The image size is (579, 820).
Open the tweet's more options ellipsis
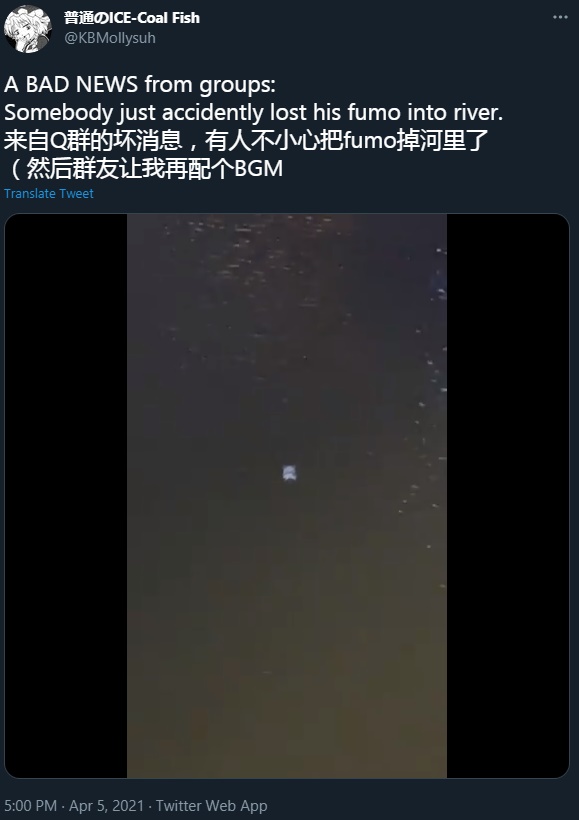pyautogui.click(x=560, y=17)
